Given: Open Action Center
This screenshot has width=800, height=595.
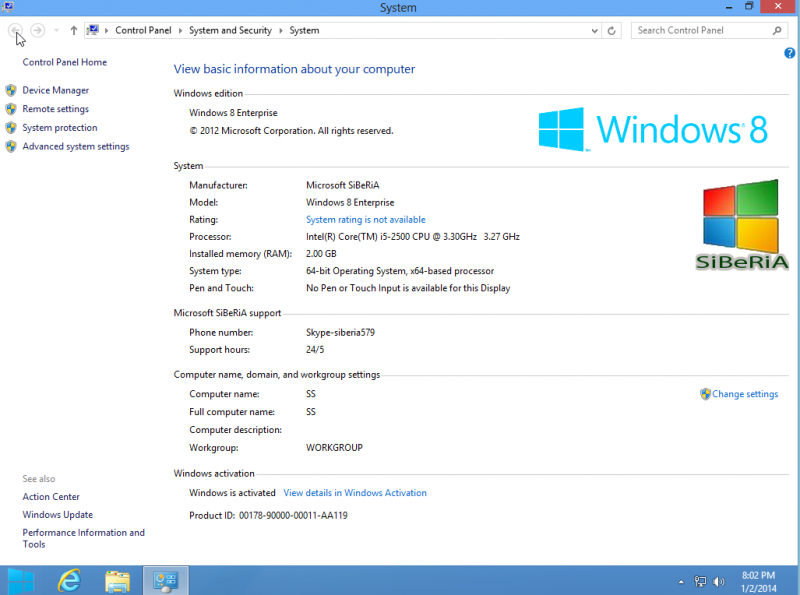Looking at the screenshot, I should (51, 497).
